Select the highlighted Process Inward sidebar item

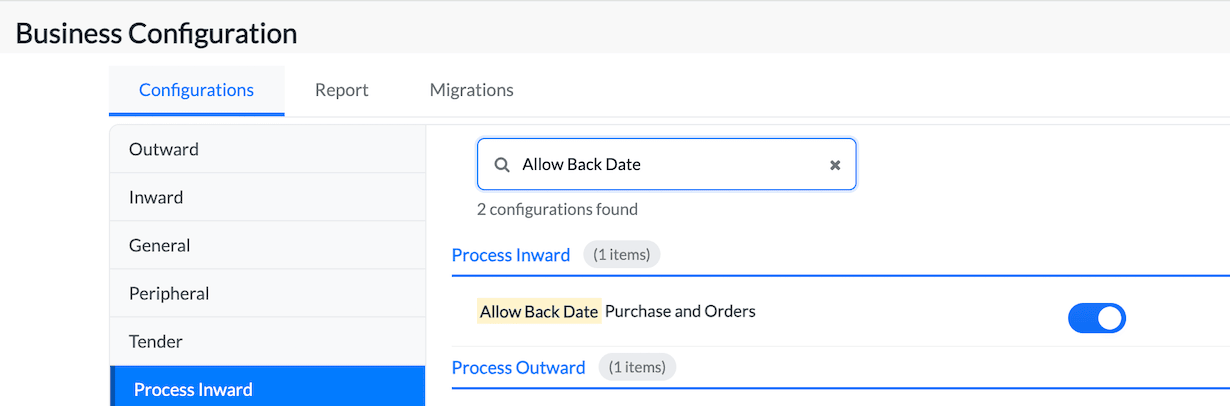pos(193,389)
